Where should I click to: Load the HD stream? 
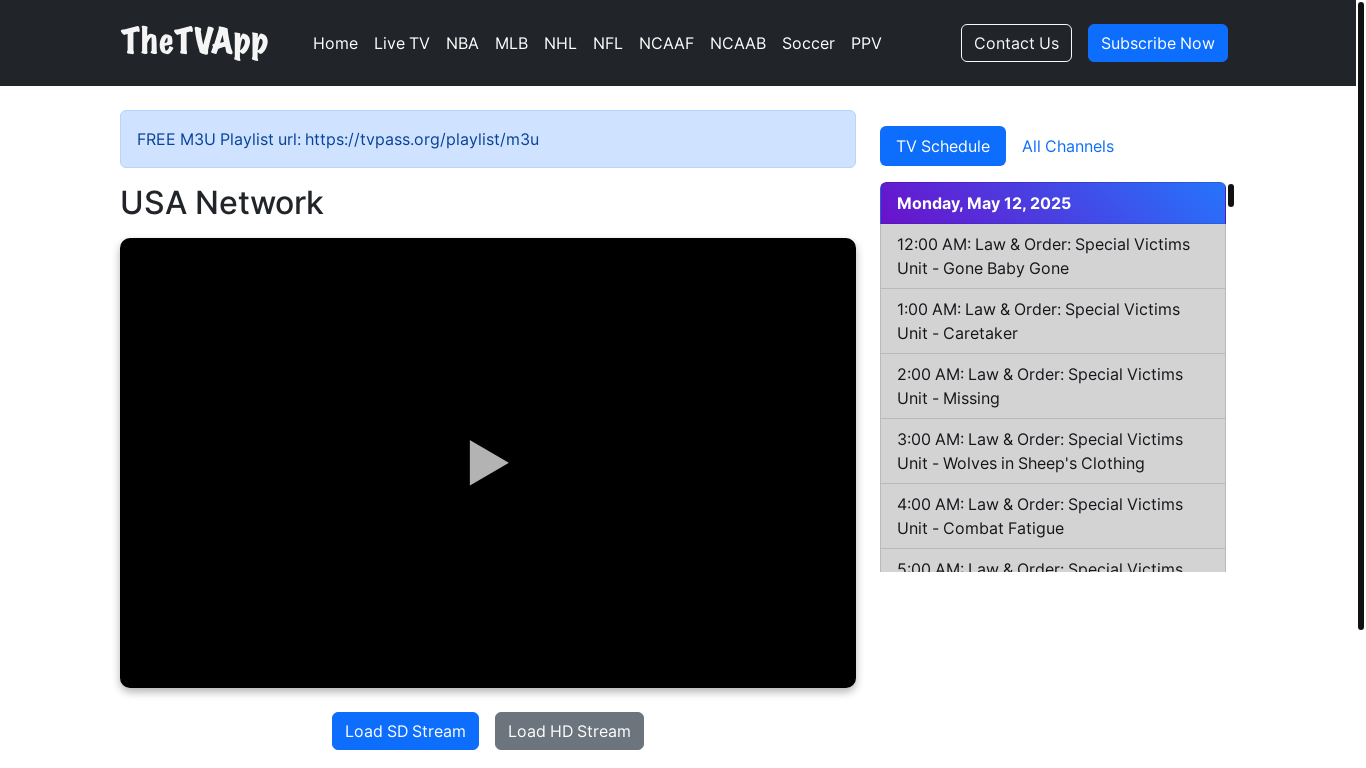(x=569, y=731)
